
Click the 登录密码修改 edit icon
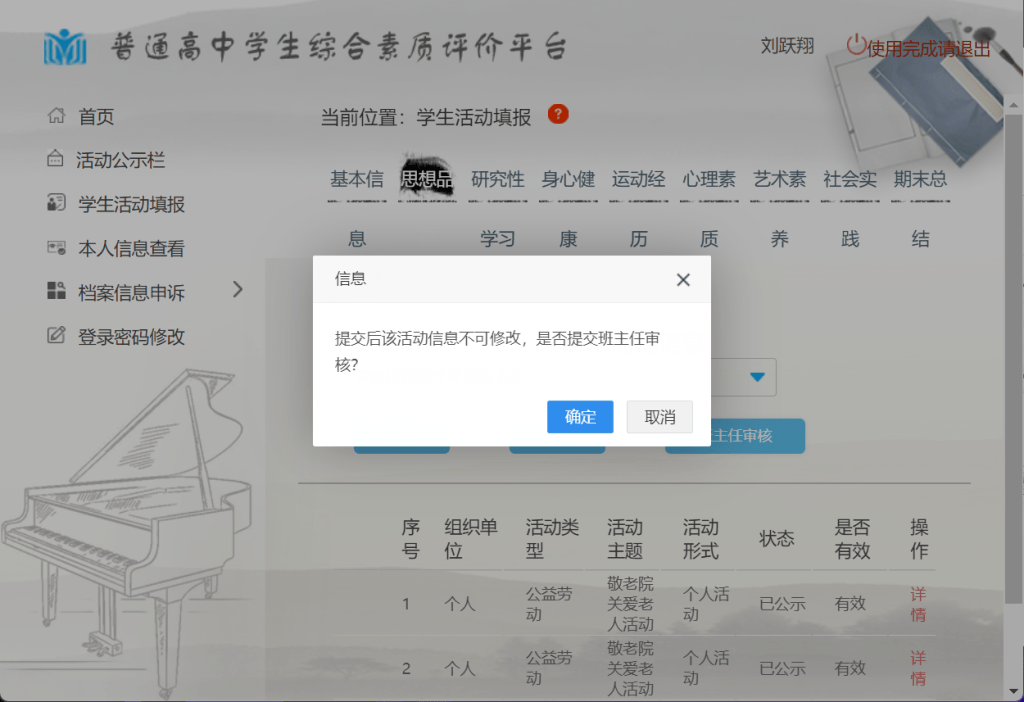56,336
